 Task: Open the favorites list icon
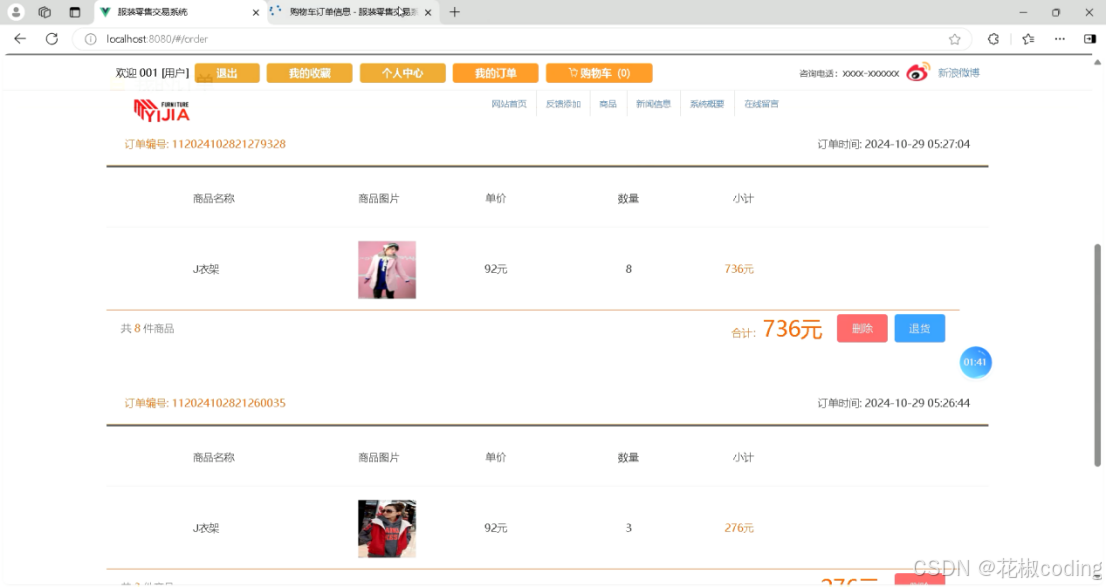click(x=1028, y=39)
